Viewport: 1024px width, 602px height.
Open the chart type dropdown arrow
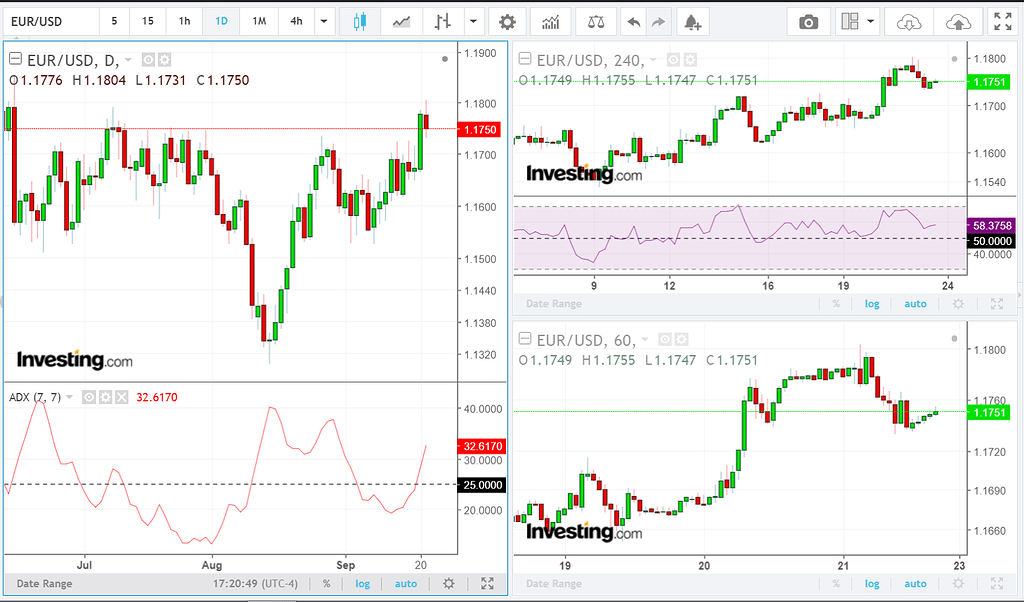coord(472,21)
